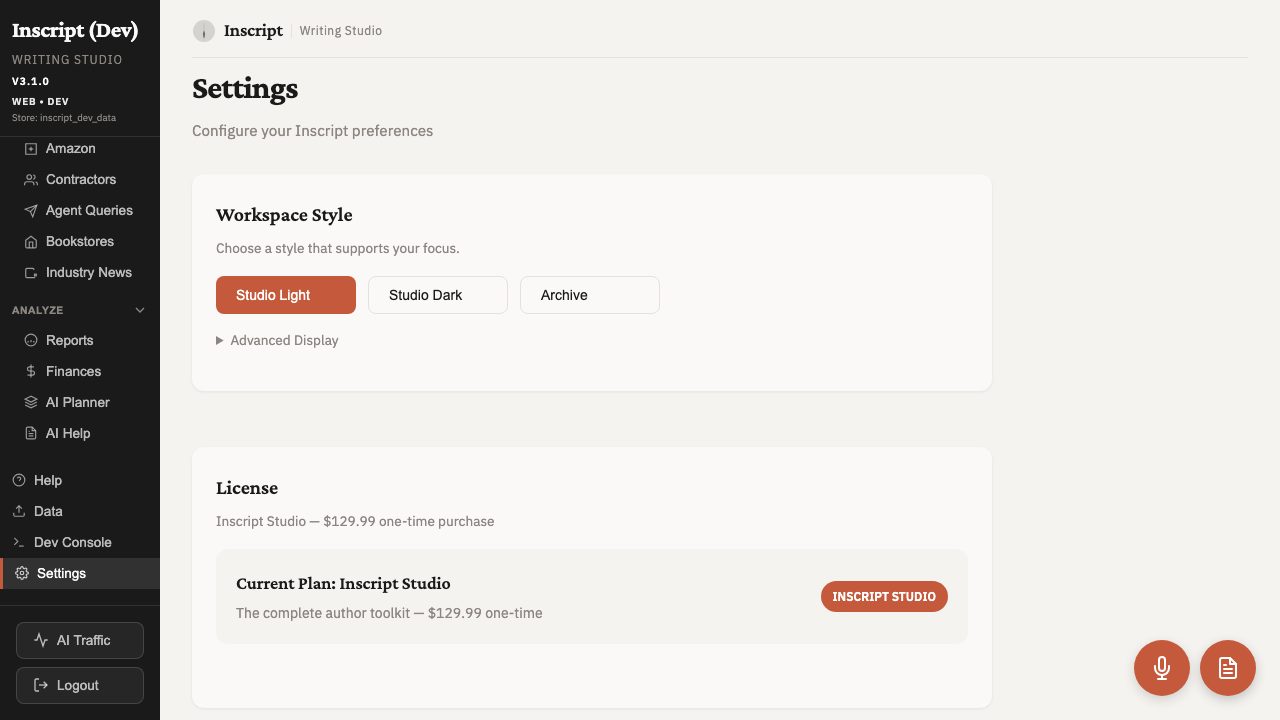Select the Bookstores sidebar item
This screenshot has width=1280, height=720.
pos(79,241)
